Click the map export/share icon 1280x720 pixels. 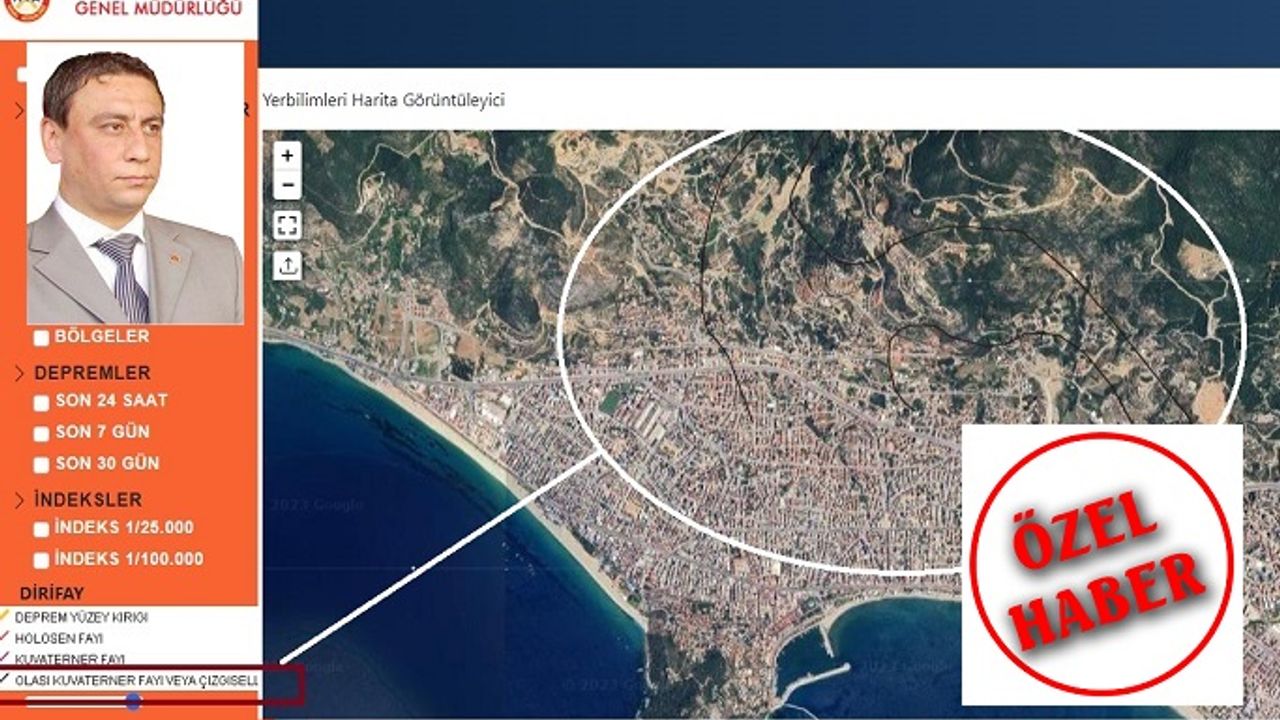click(287, 265)
